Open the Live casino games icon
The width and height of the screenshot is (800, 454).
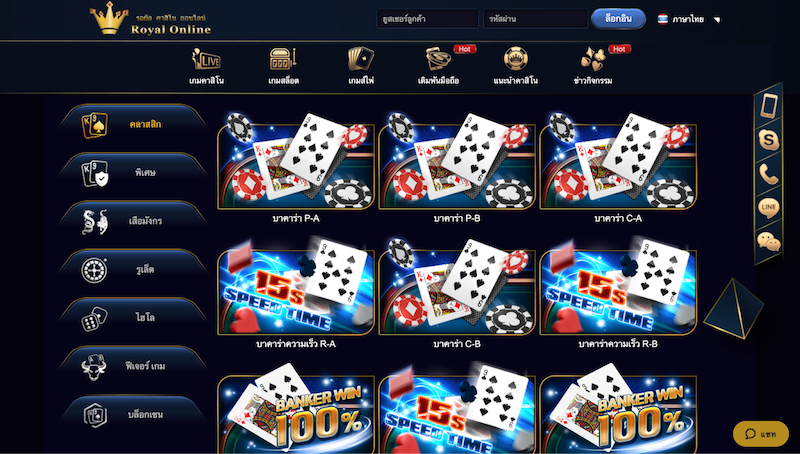206,59
